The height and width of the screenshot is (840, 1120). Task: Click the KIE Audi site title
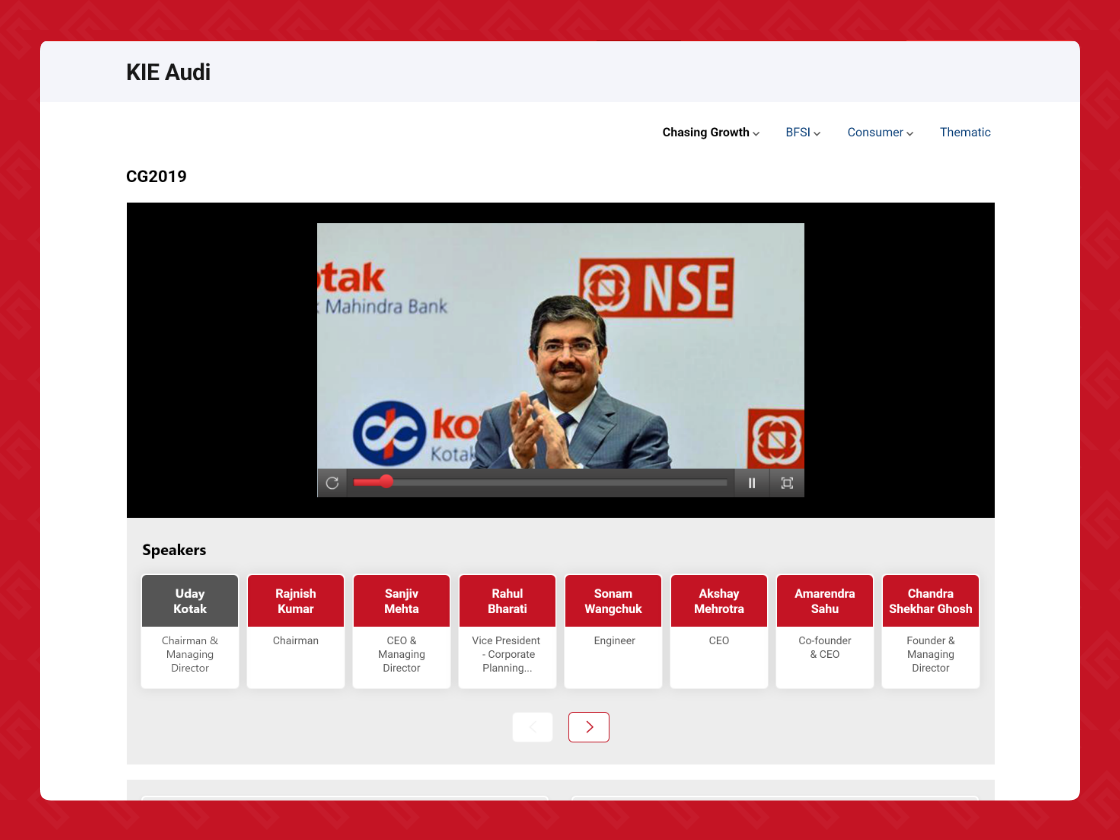168,72
